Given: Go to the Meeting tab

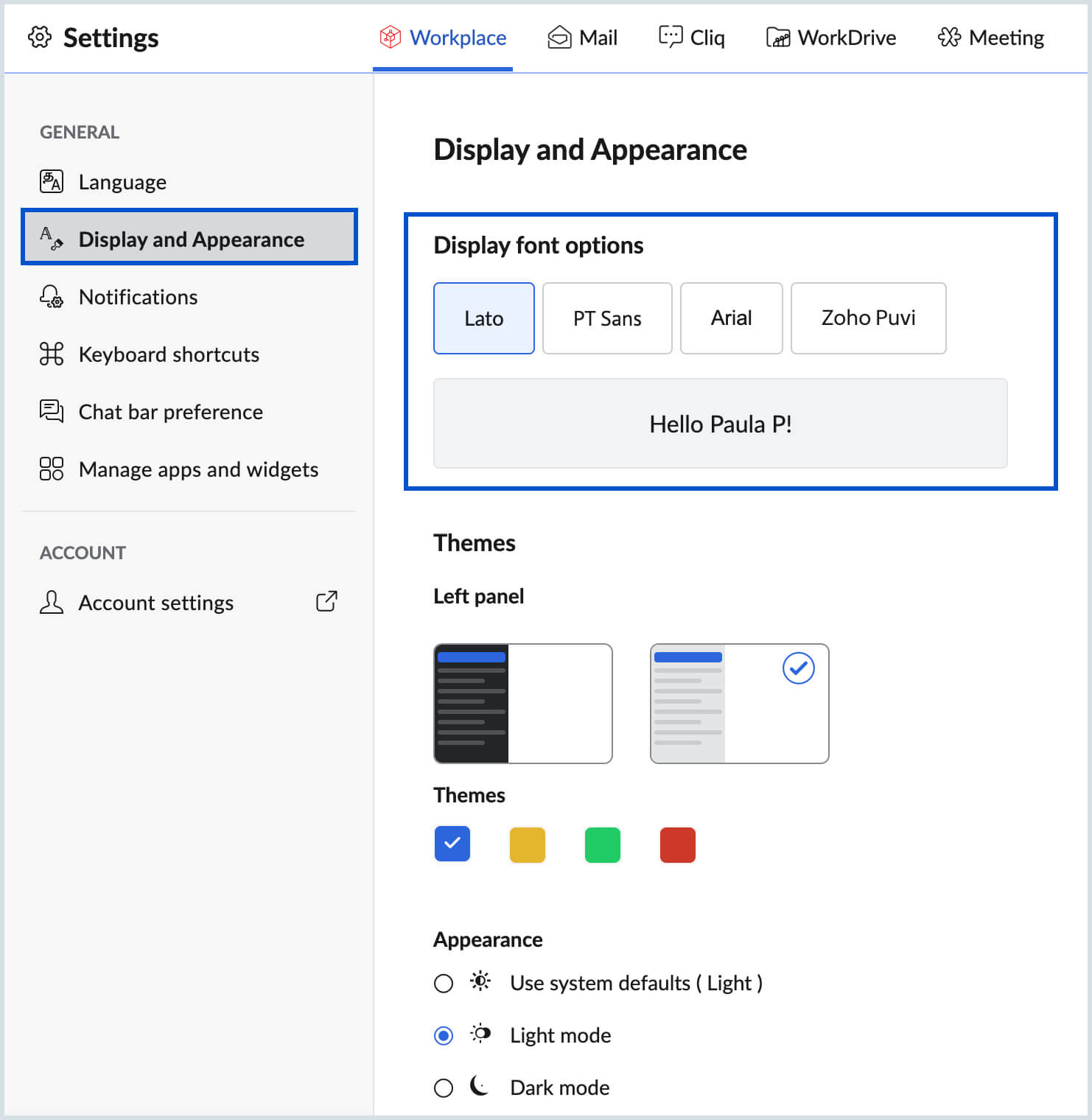Looking at the screenshot, I should tap(990, 38).
